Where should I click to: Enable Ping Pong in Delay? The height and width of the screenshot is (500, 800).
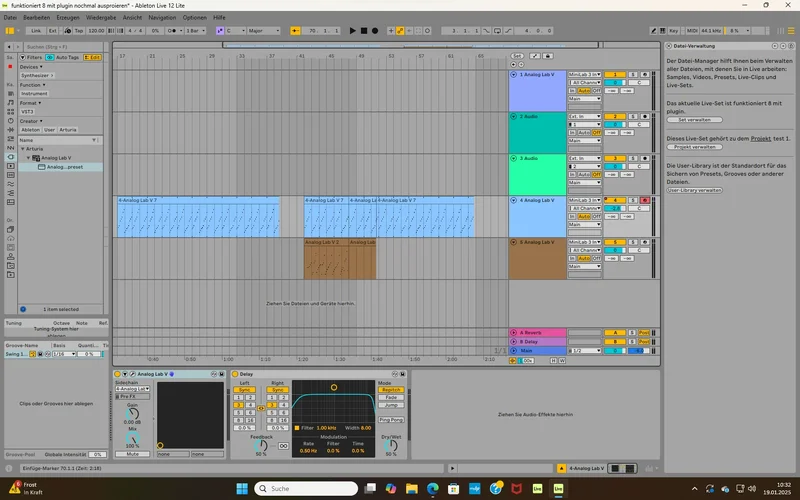pyautogui.click(x=391, y=420)
